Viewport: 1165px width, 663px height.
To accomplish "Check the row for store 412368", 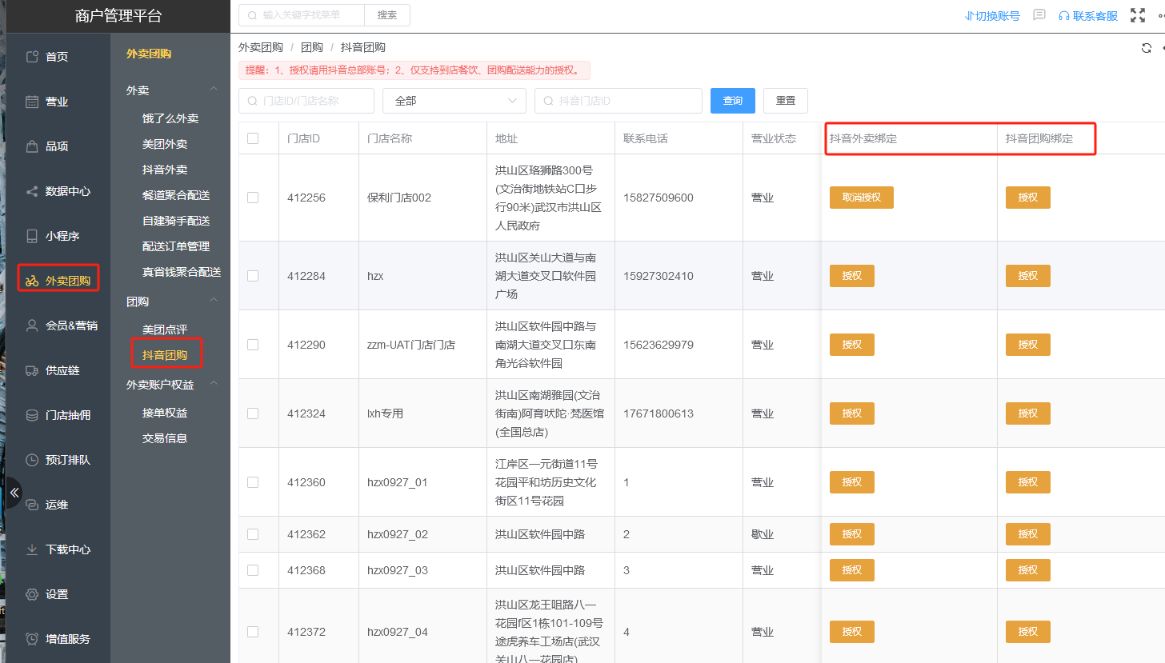I will pos(253,570).
